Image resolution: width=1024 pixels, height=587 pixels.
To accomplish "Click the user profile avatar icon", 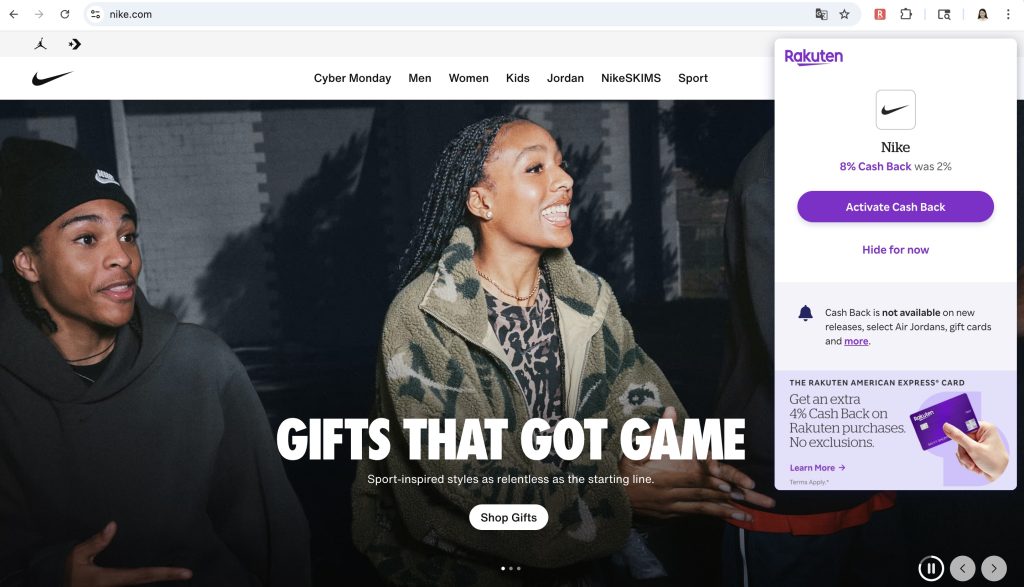I will (982, 14).
